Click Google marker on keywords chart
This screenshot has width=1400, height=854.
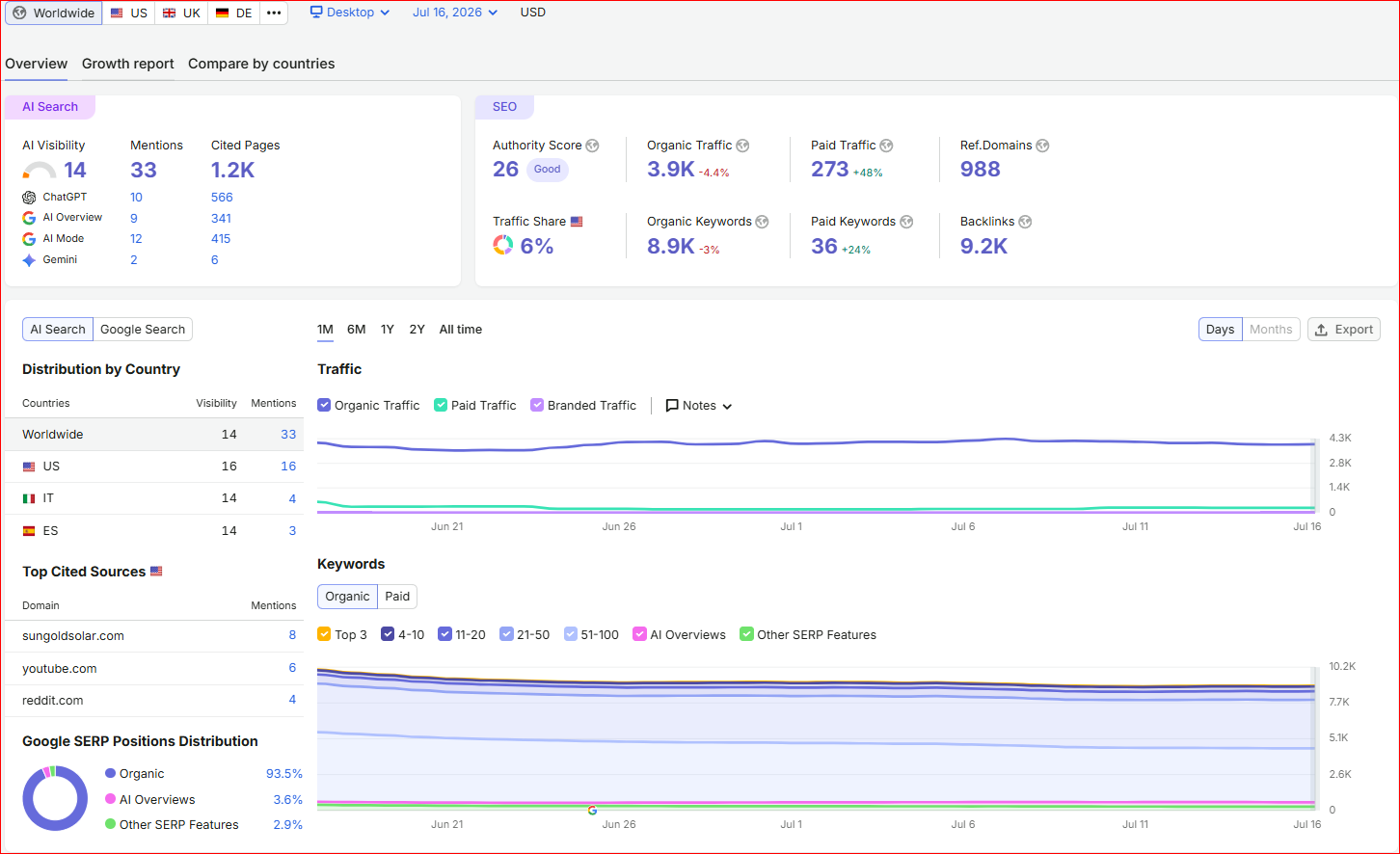(592, 810)
